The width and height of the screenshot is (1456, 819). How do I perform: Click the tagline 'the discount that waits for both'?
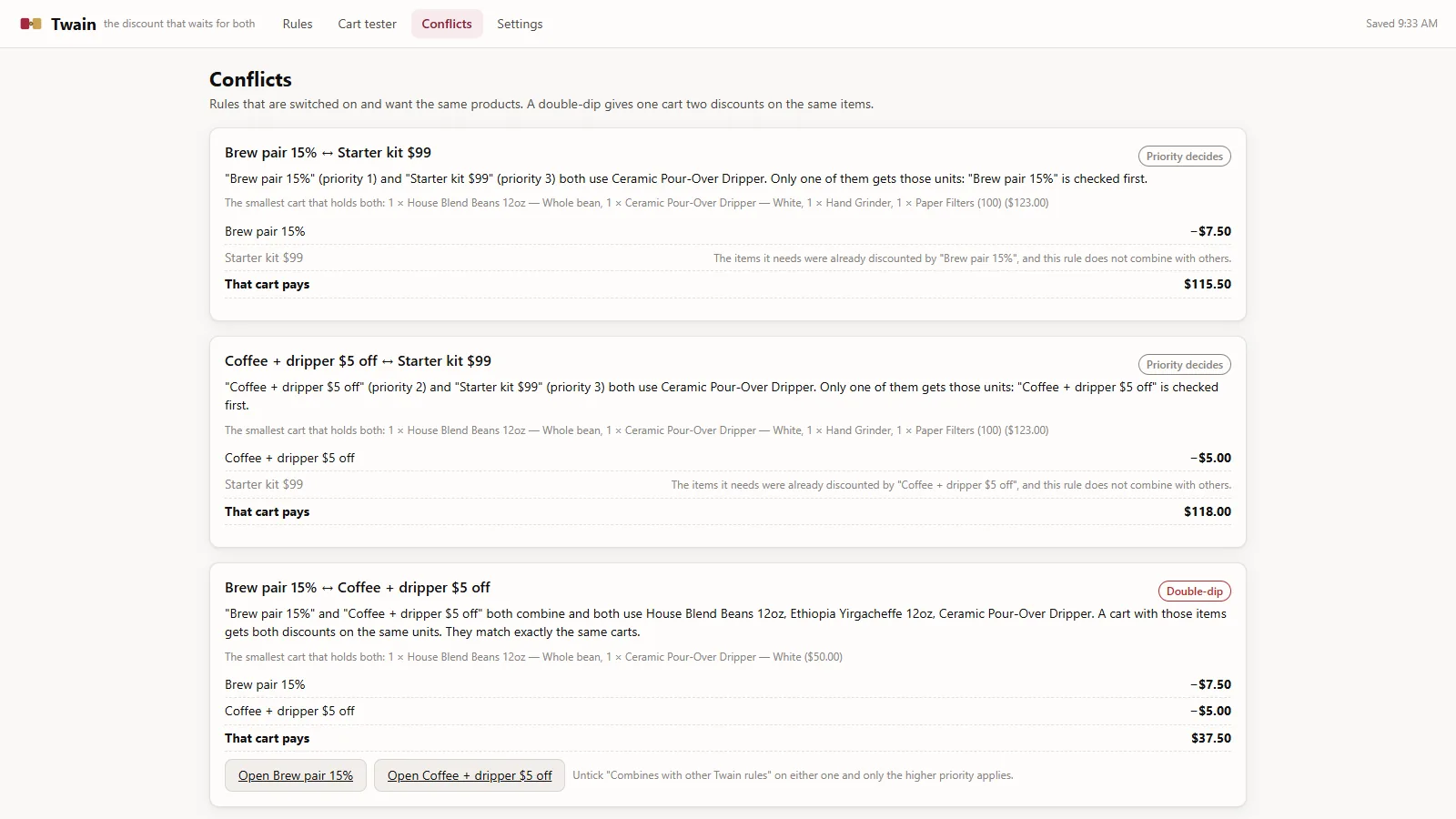(x=179, y=24)
